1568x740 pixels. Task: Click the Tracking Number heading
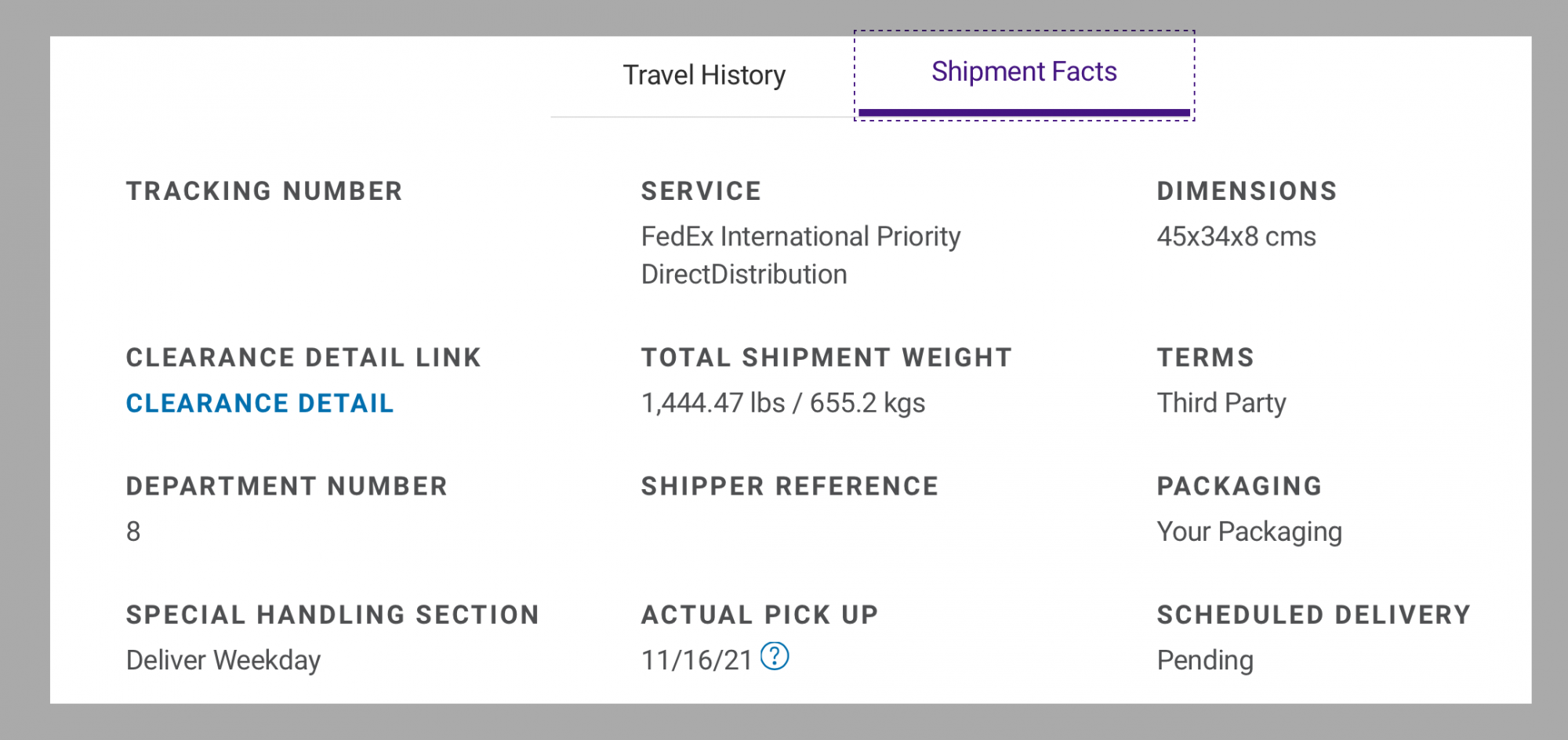click(264, 191)
